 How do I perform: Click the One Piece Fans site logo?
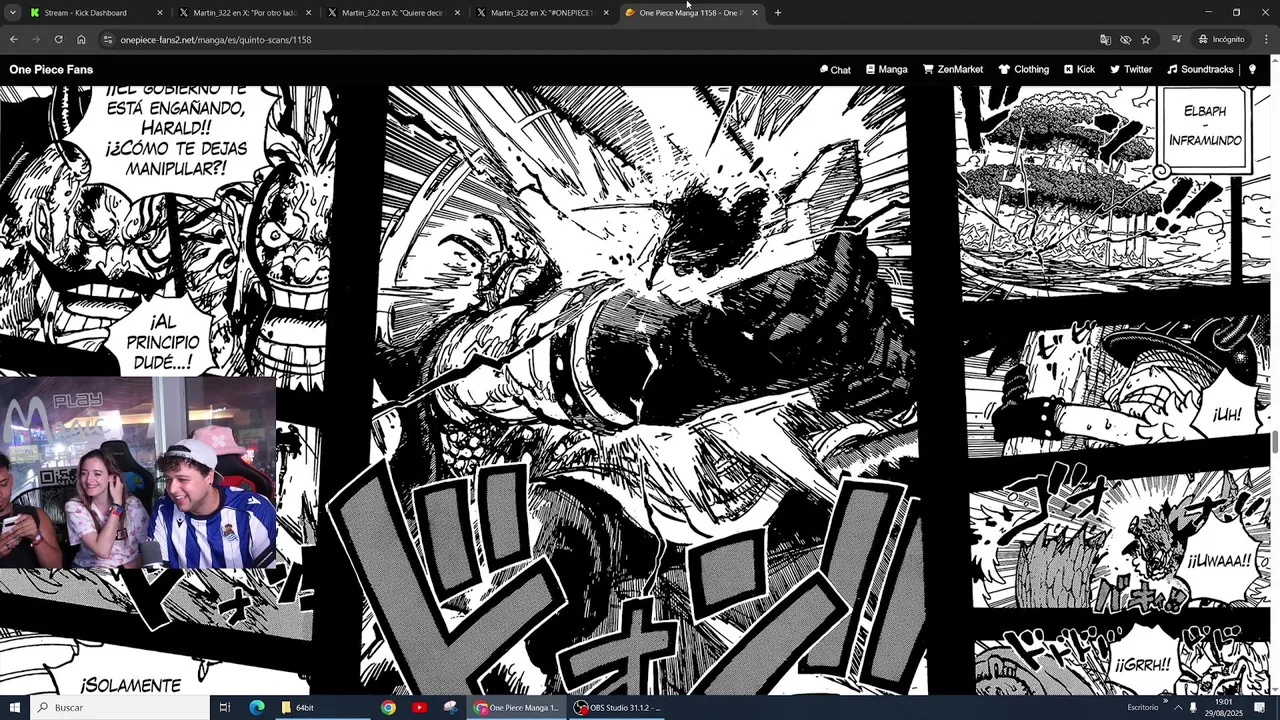tap(51, 70)
